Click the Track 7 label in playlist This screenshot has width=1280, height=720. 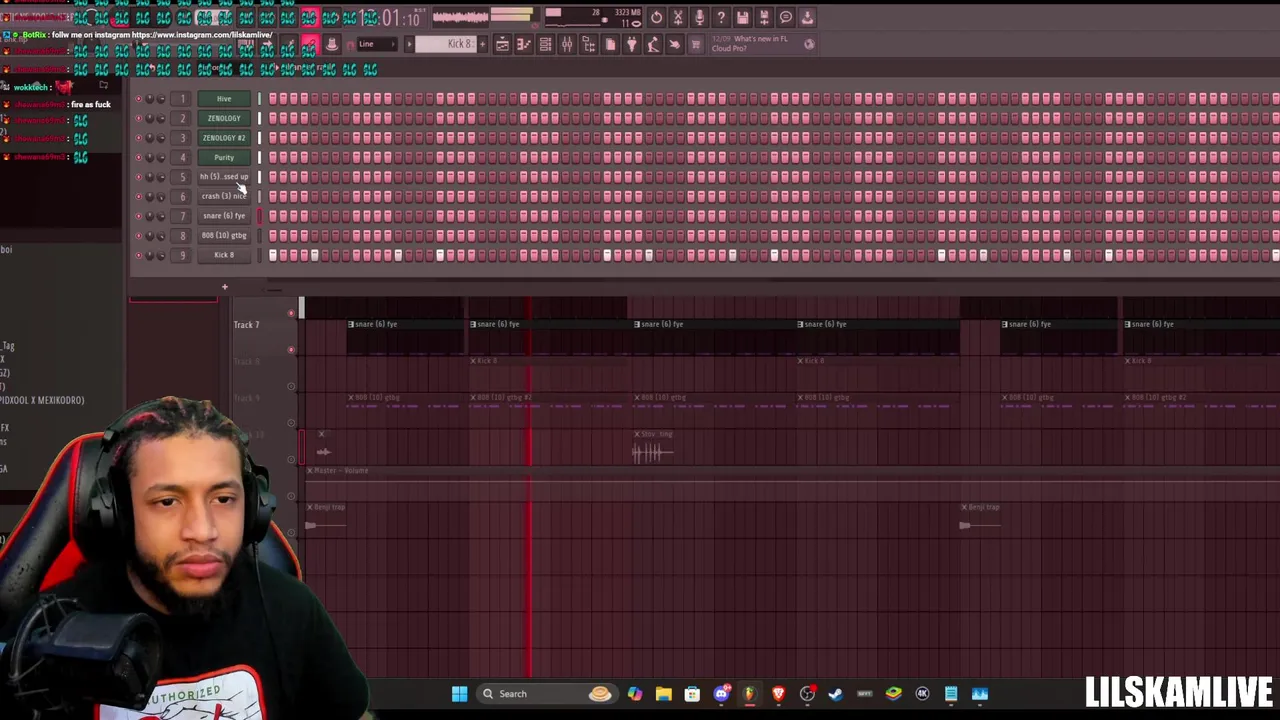click(x=246, y=325)
